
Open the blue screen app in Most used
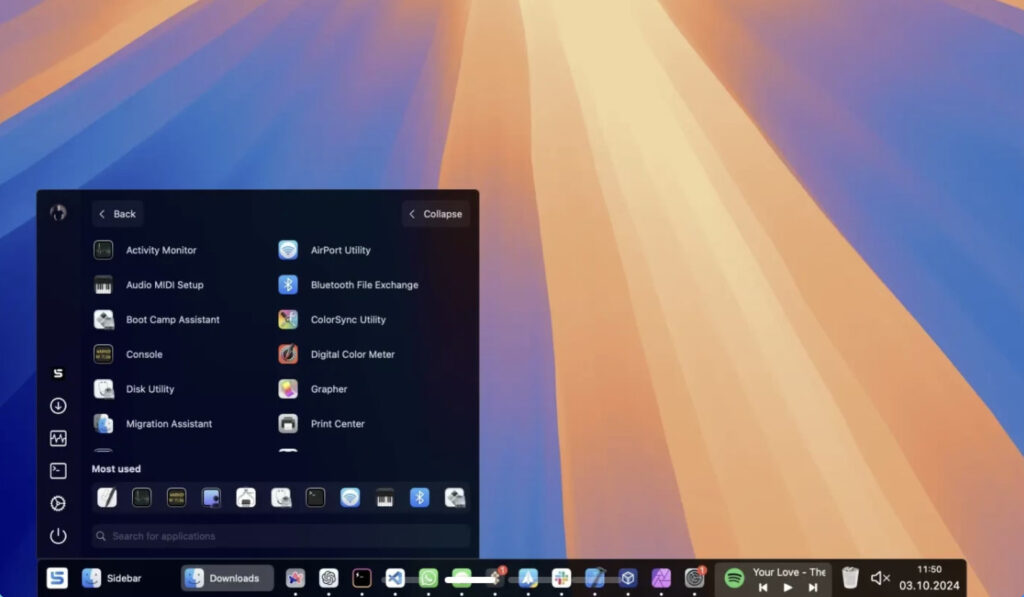[211, 498]
